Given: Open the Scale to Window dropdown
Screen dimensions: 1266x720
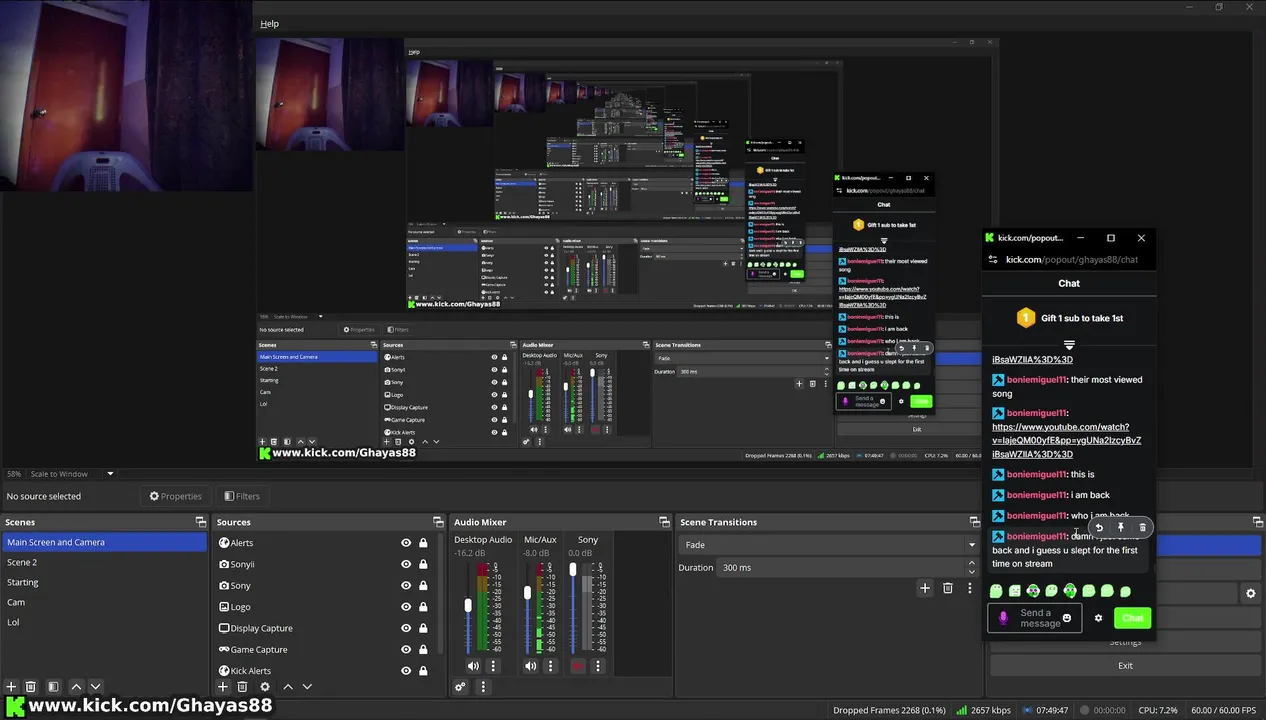Looking at the screenshot, I should (72, 474).
